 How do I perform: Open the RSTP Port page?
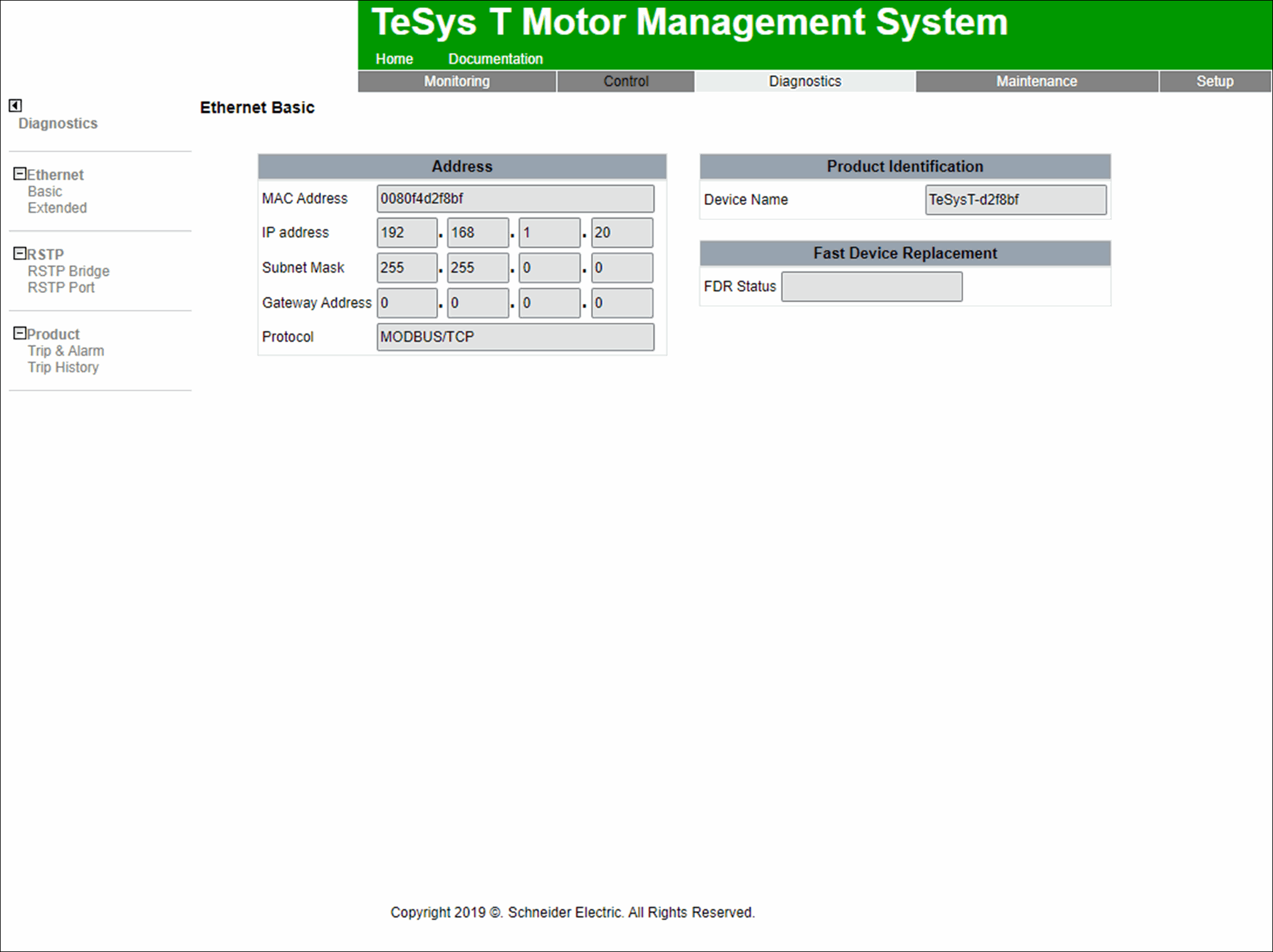(x=61, y=288)
